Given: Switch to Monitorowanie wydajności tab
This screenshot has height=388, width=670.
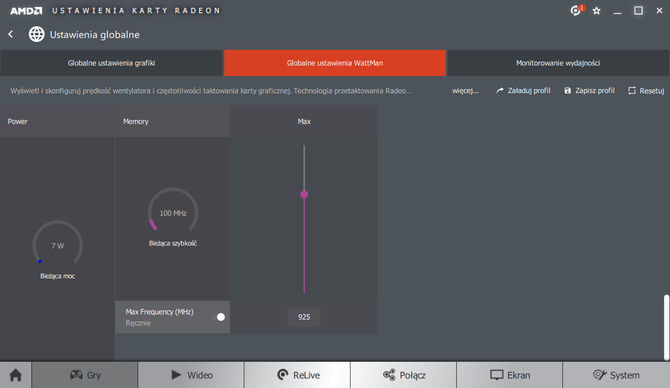Looking at the screenshot, I should point(558,63).
